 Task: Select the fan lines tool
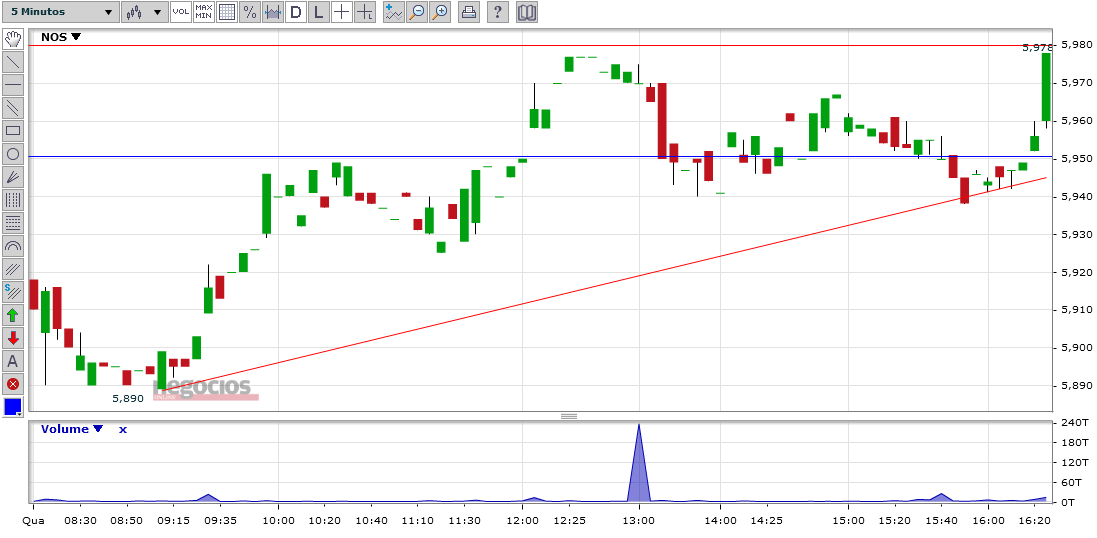pos(13,177)
